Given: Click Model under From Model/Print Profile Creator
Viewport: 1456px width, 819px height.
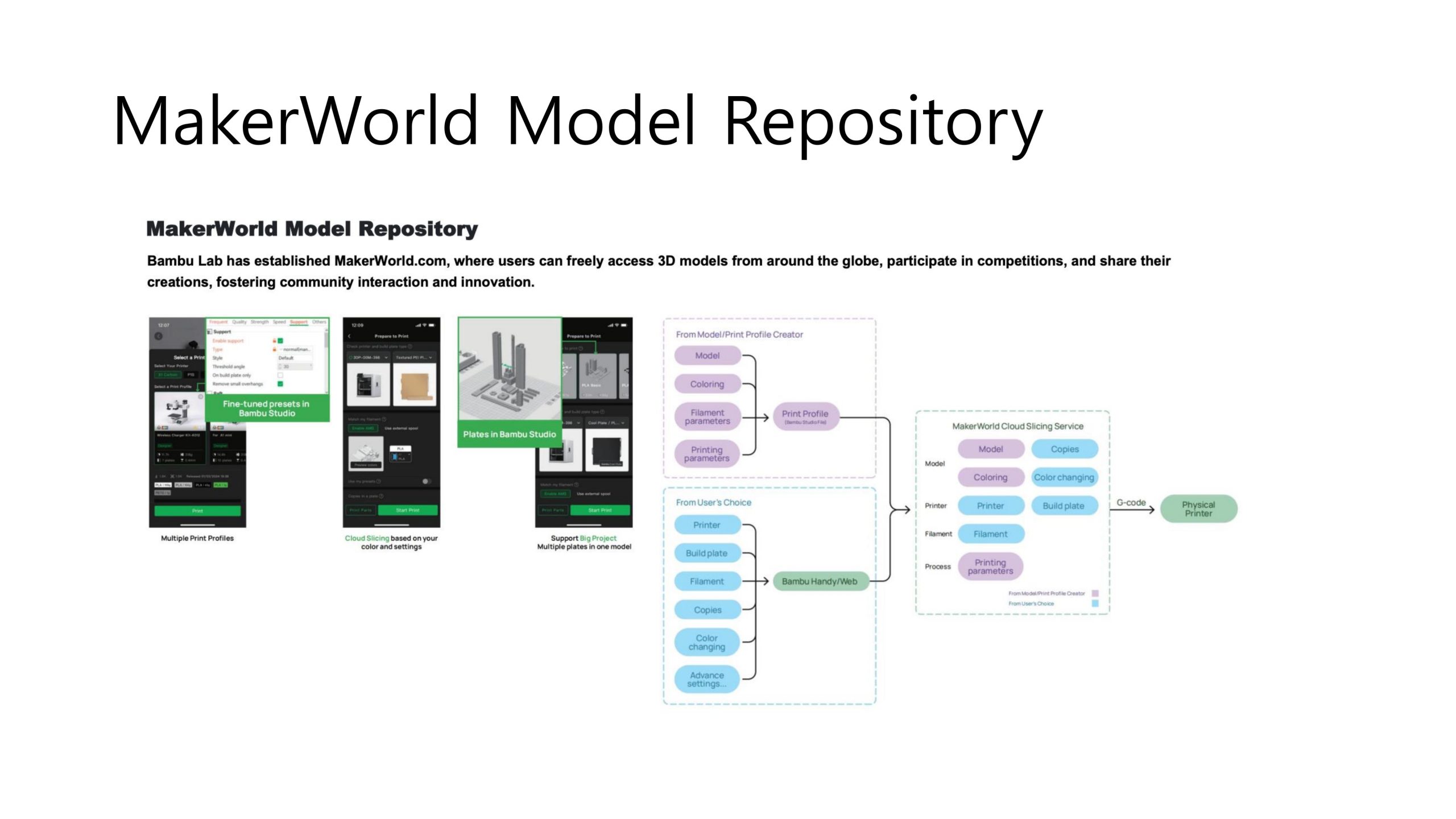Looking at the screenshot, I should coord(707,355).
